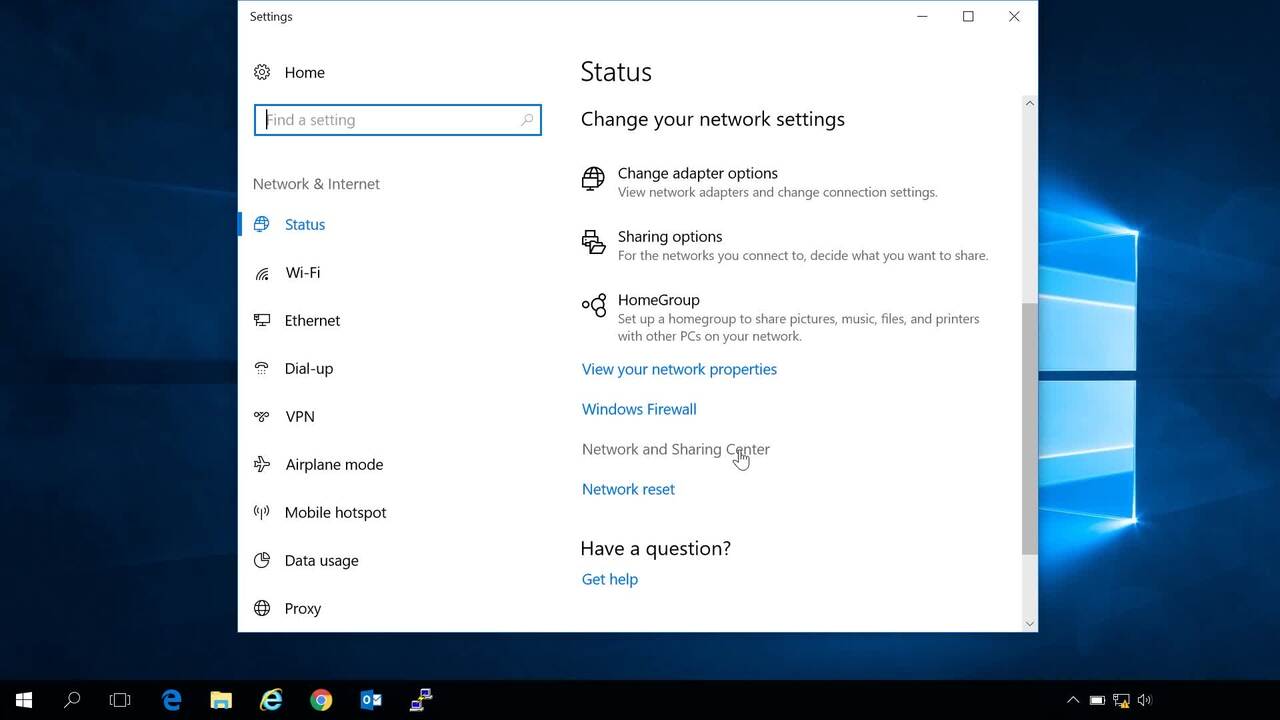Open Change adapter options
1280x720 pixels.
(697, 174)
